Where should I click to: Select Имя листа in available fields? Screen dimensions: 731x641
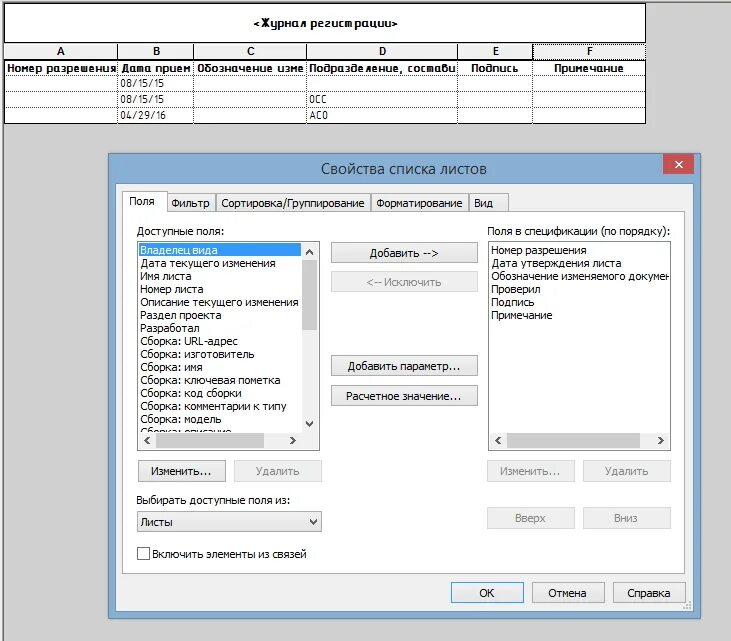tap(220, 276)
